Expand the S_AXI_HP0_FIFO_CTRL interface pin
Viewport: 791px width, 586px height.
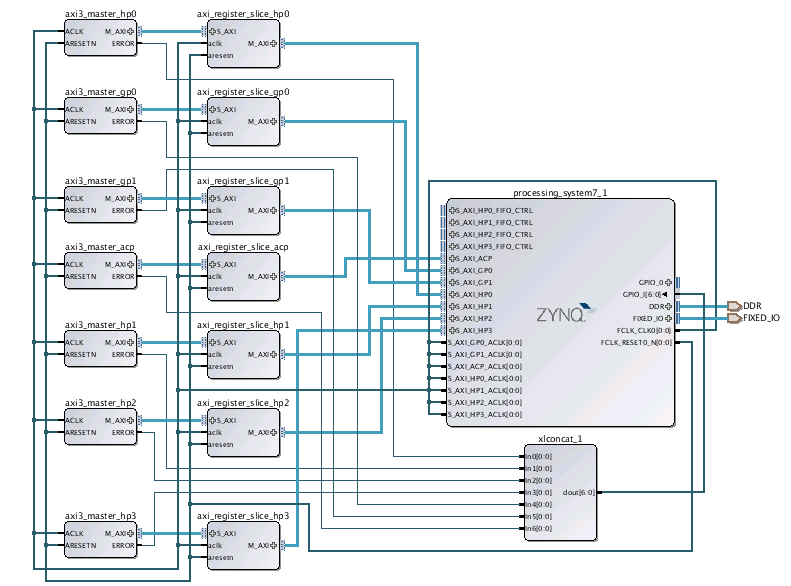coord(453,210)
